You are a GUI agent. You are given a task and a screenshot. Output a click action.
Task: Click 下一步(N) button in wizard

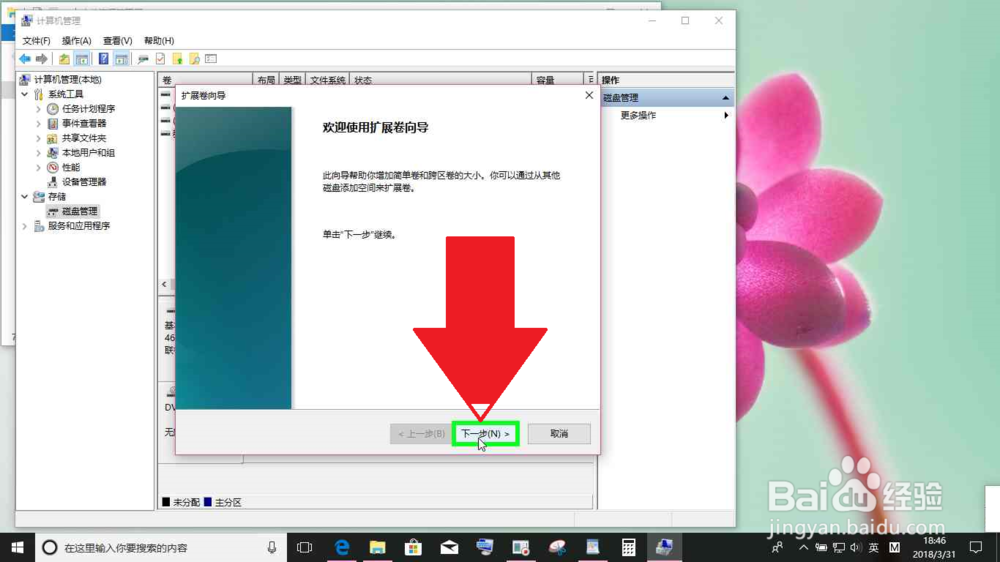(x=485, y=434)
